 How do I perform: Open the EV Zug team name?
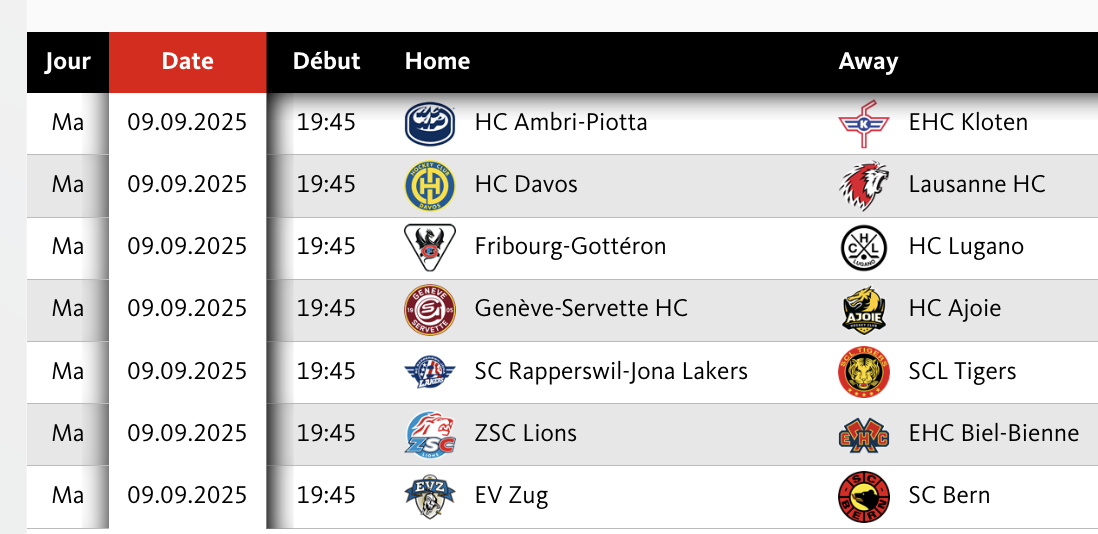[x=511, y=496]
